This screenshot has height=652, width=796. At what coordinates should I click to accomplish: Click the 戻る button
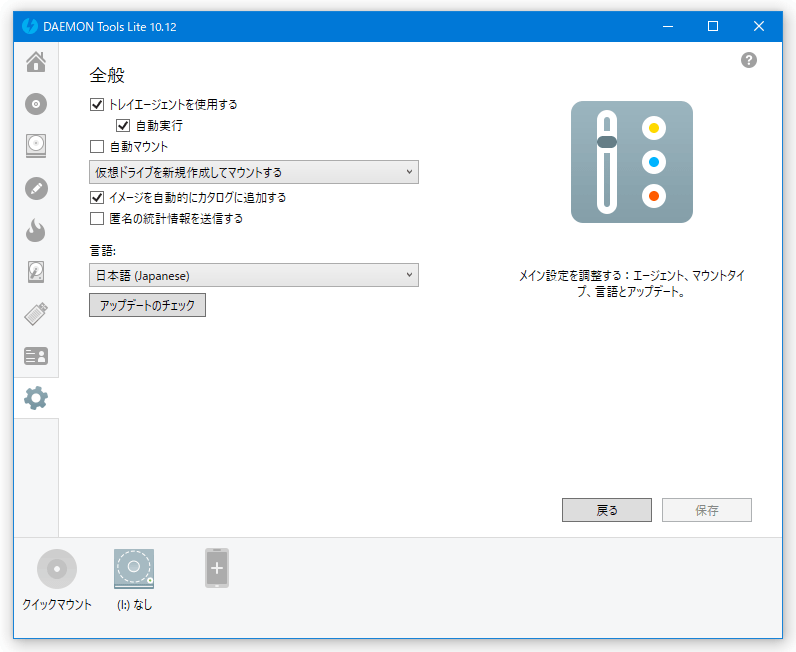[x=607, y=510]
